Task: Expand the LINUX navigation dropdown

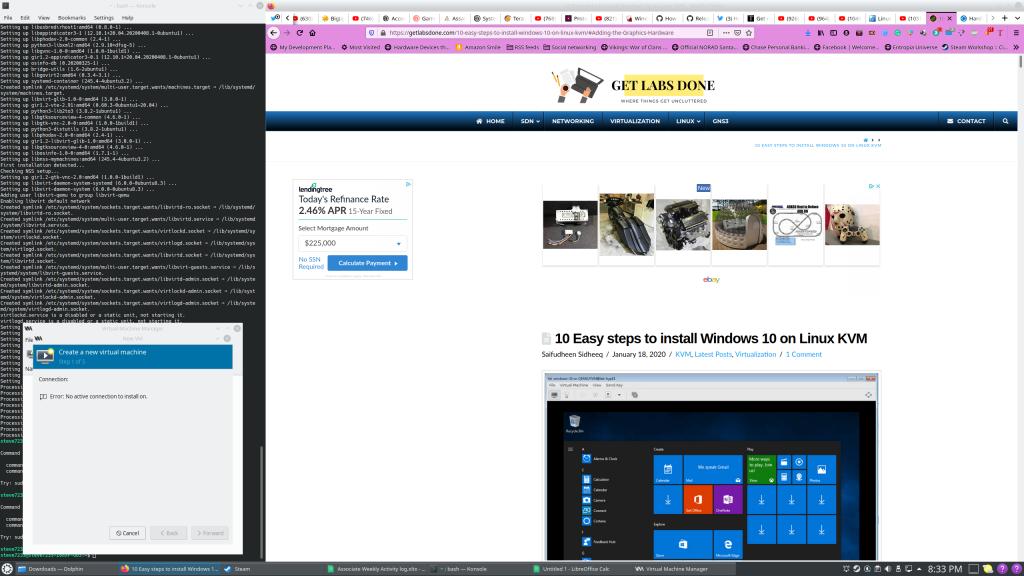Action: [688, 121]
